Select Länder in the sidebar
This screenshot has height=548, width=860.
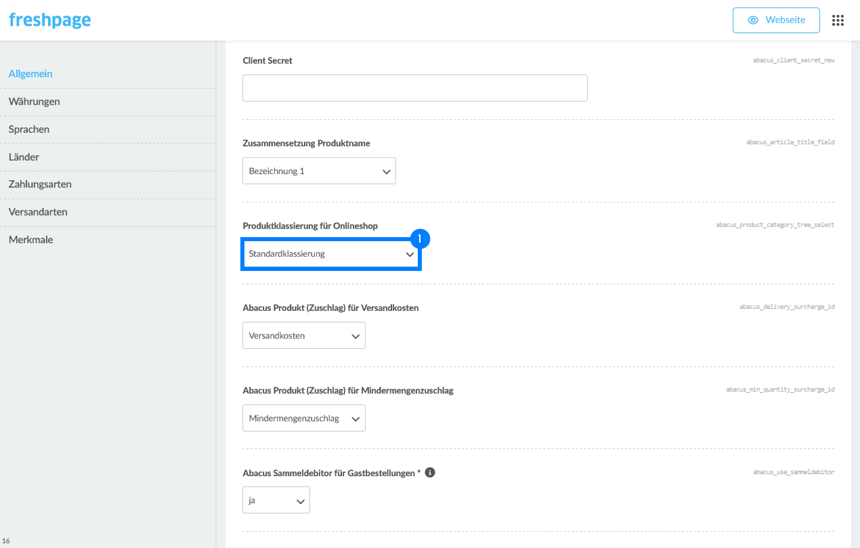pos(24,157)
